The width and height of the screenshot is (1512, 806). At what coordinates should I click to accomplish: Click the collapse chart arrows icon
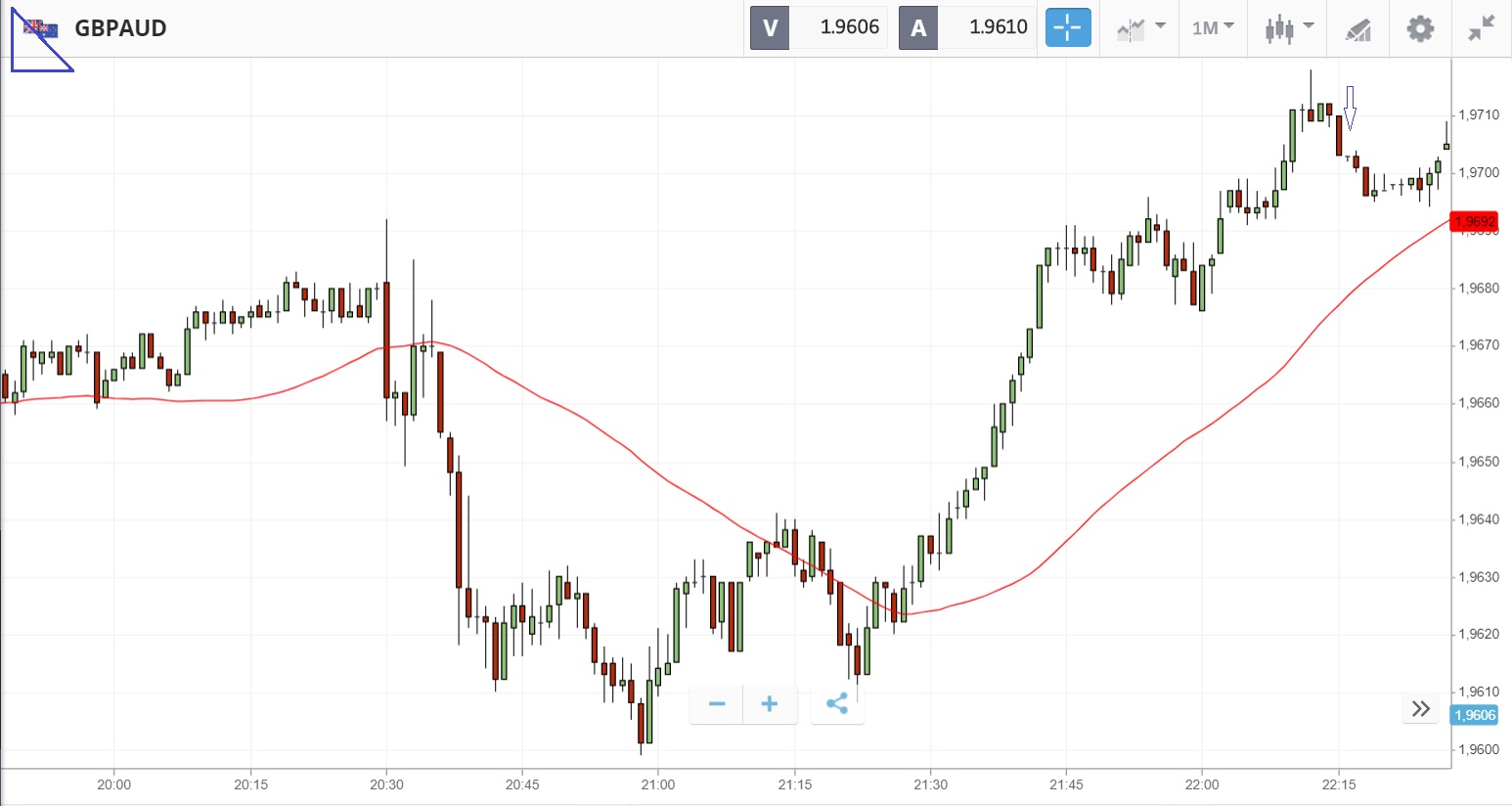tap(1482, 28)
